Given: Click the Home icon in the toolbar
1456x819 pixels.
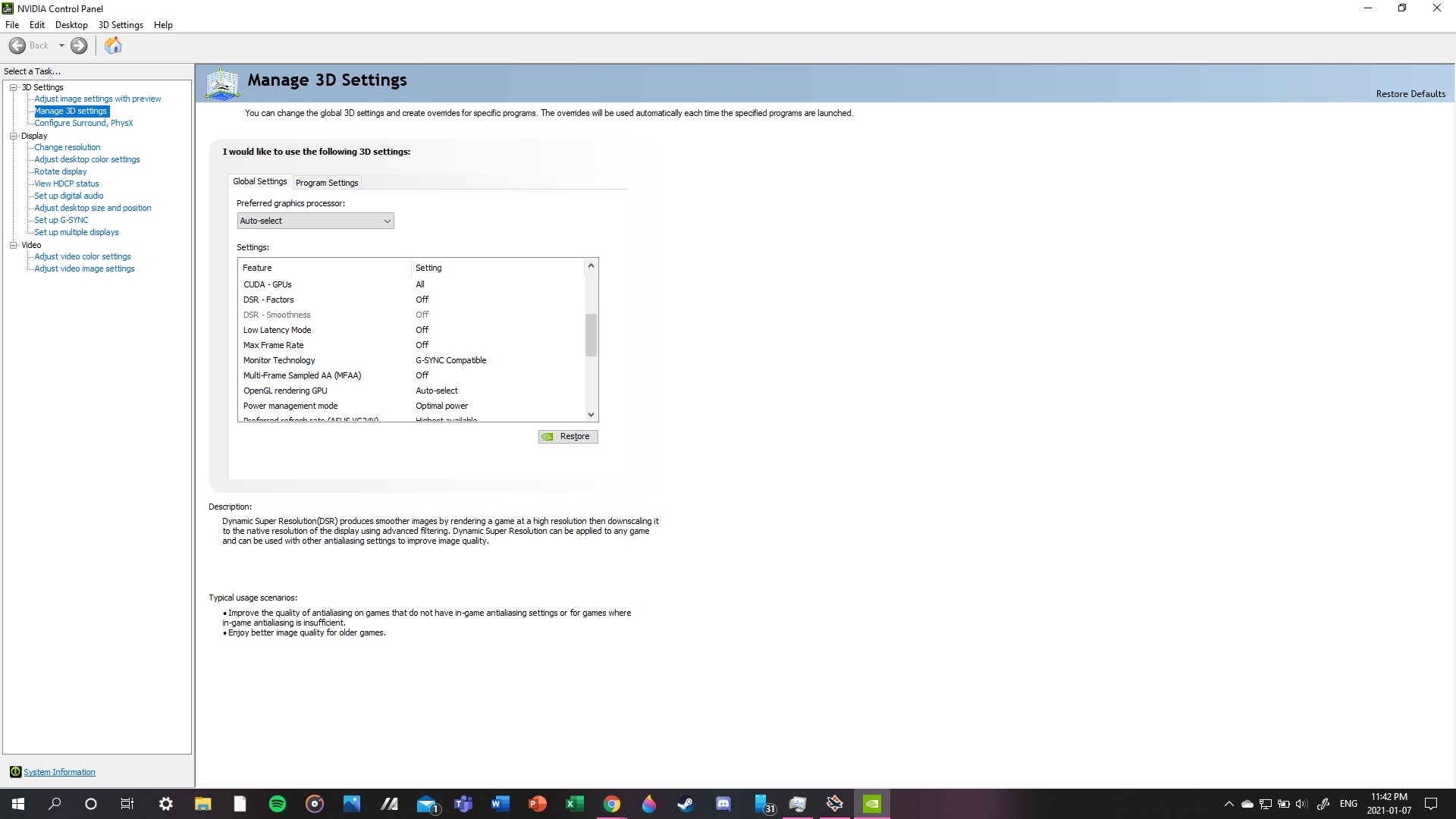Looking at the screenshot, I should 113,45.
